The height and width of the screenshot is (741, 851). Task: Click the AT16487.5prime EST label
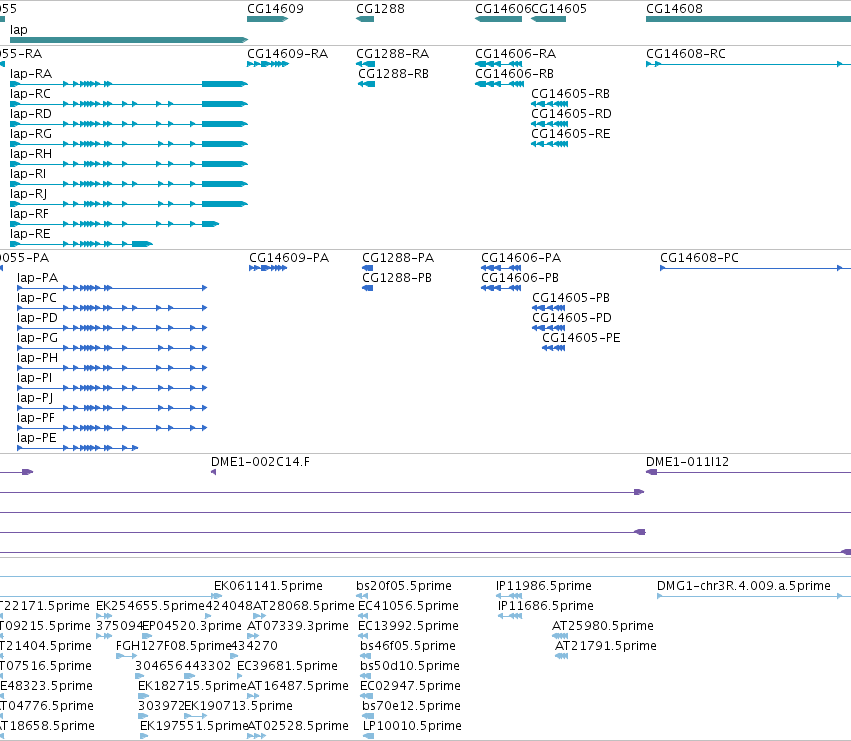(298, 686)
